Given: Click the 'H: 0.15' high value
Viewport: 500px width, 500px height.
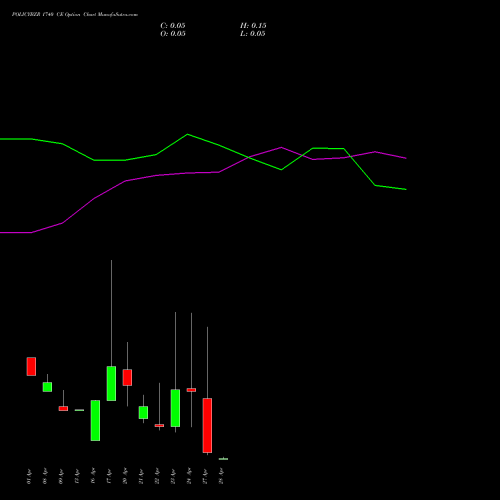Looking at the screenshot, I should [253, 26].
